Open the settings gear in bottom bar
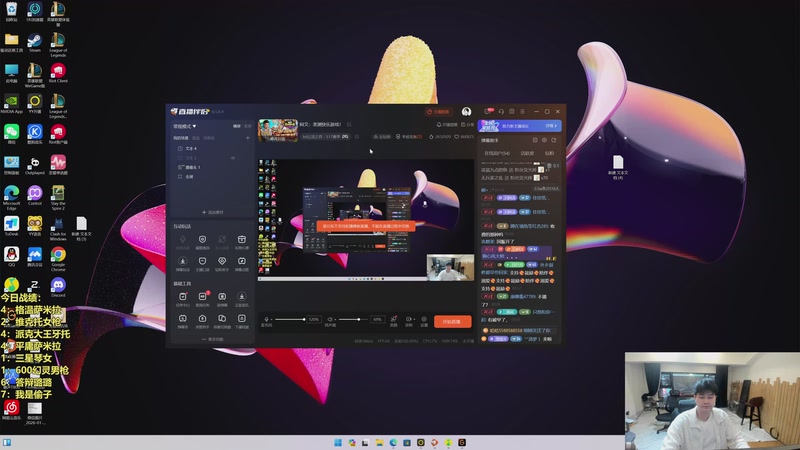Screen dimensions: 800x450 point(424,319)
